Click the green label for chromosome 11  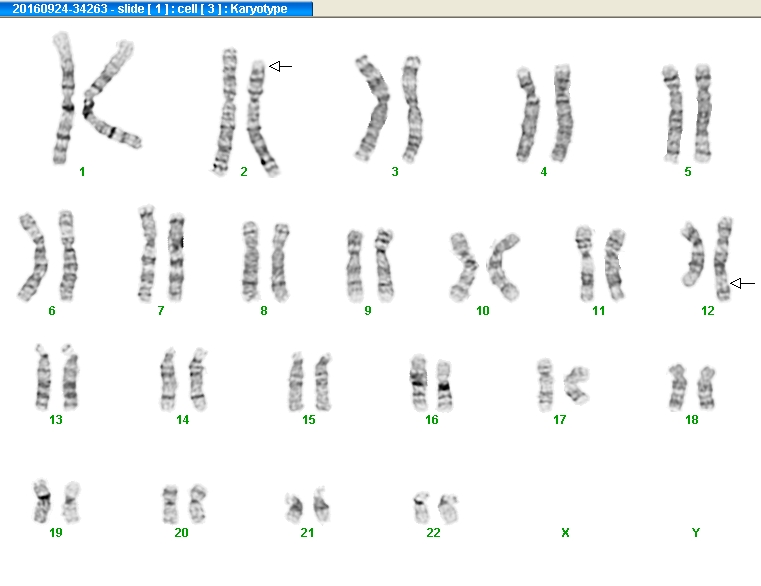pos(598,310)
